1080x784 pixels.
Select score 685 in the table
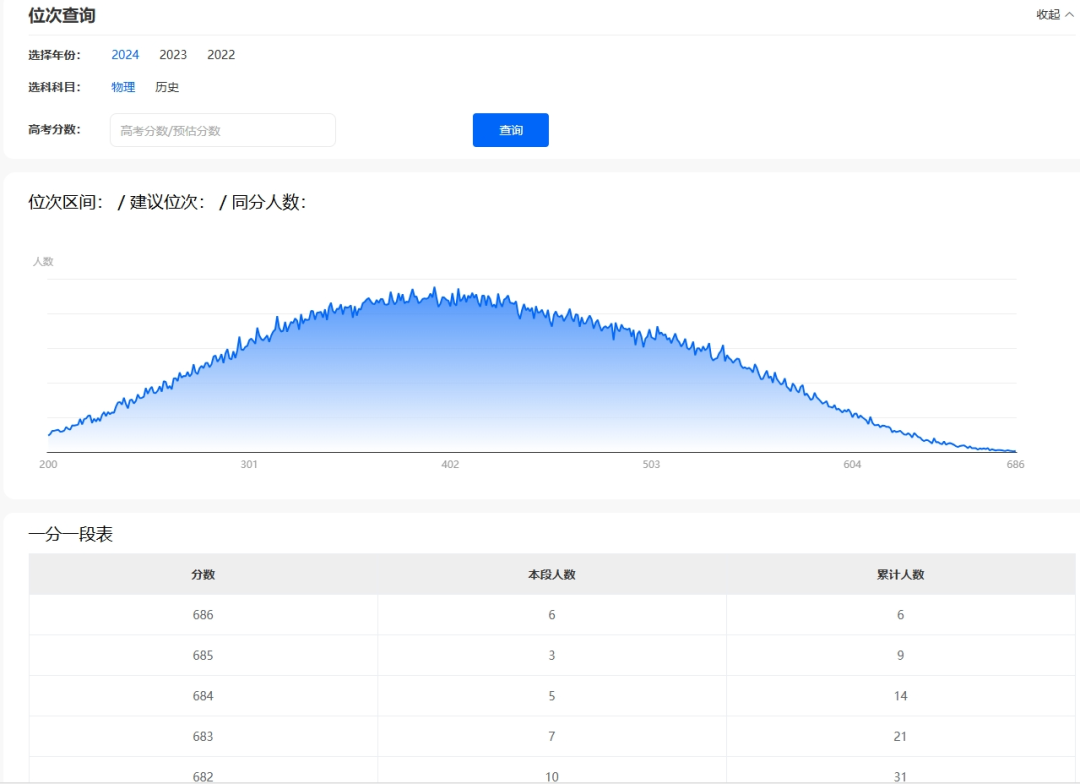point(203,656)
